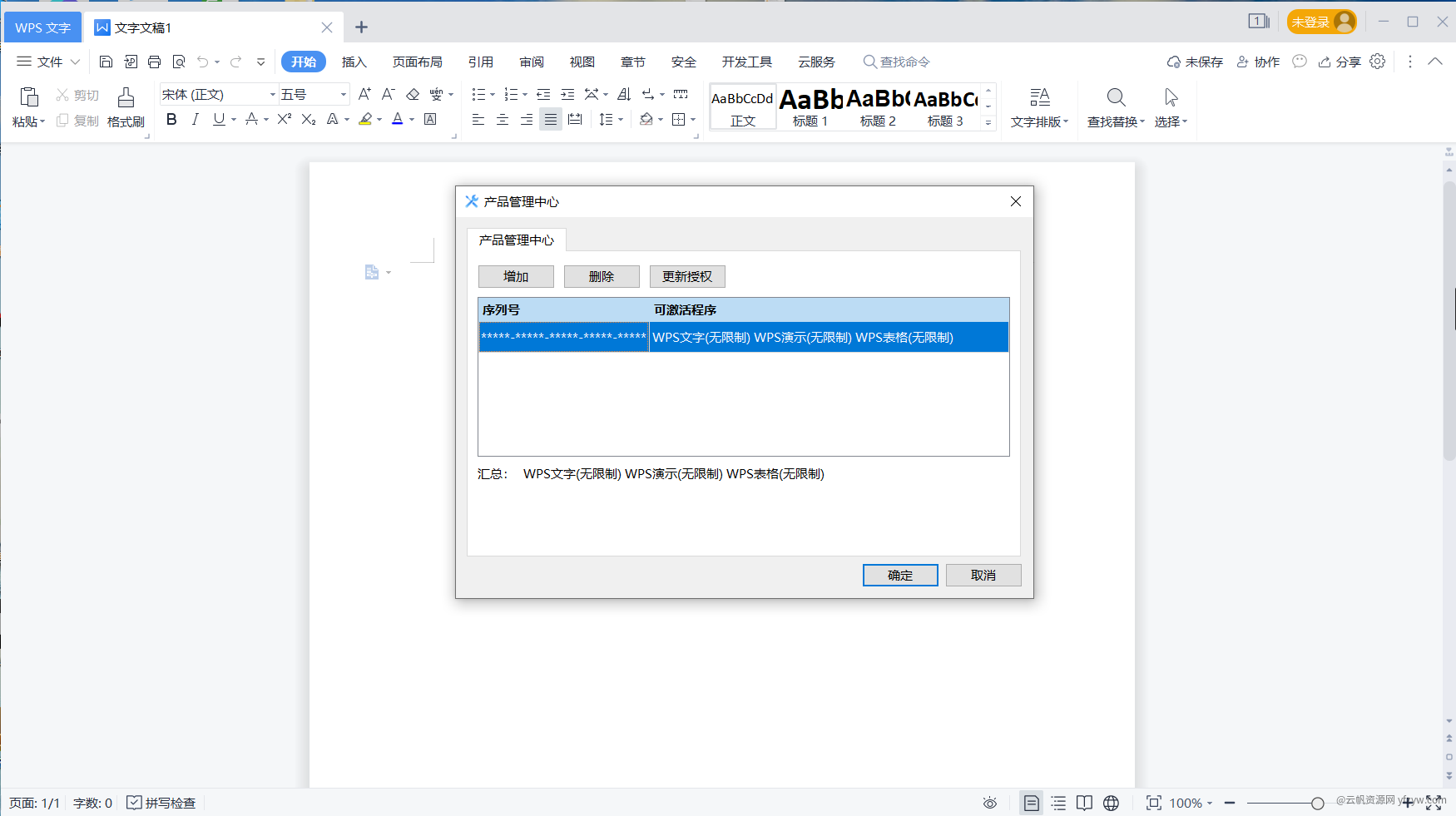This screenshot has width=1456, height=816.
Task: Switch to the Review (审阅) tab
Action: 532,62
